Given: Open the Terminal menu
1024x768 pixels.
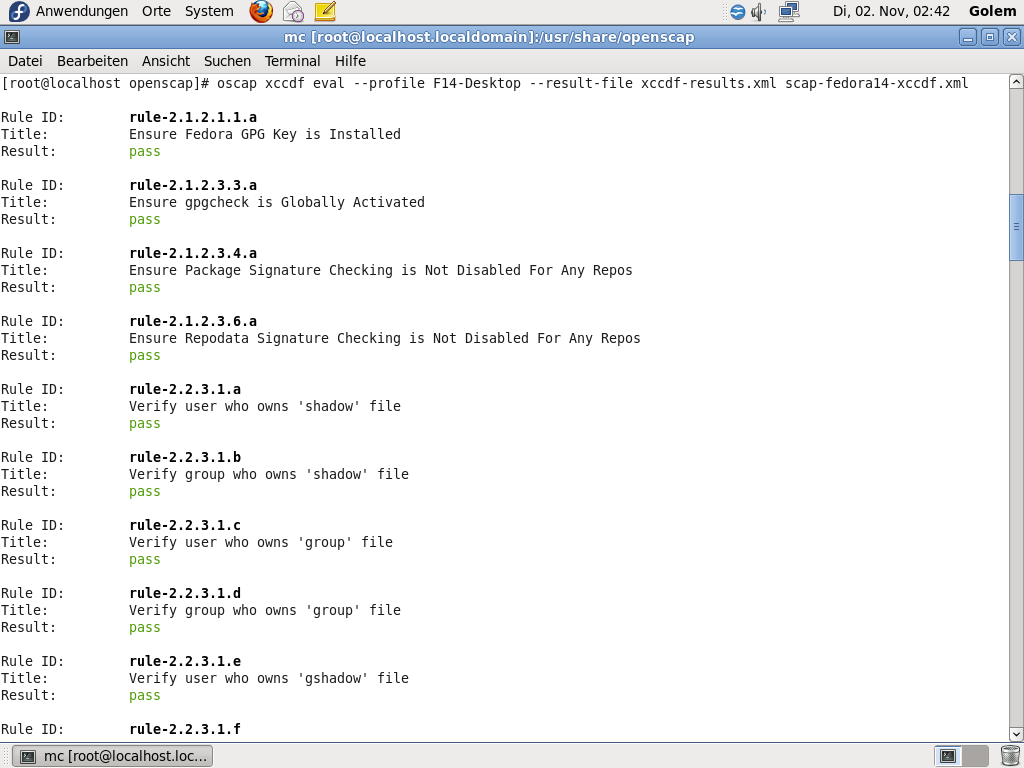Looking at the screenshot, I should (292, 60).
